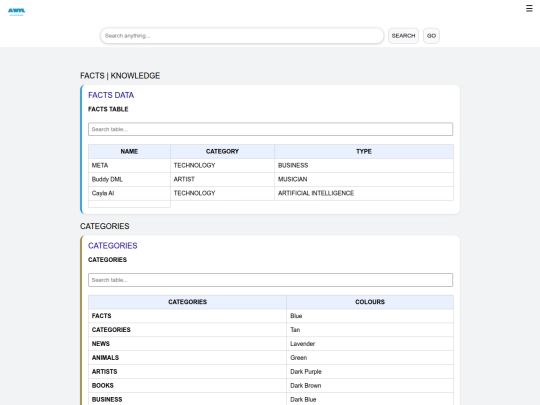Click the NAME column header
The image size is (540, 405).
click(x=129, y=152)
